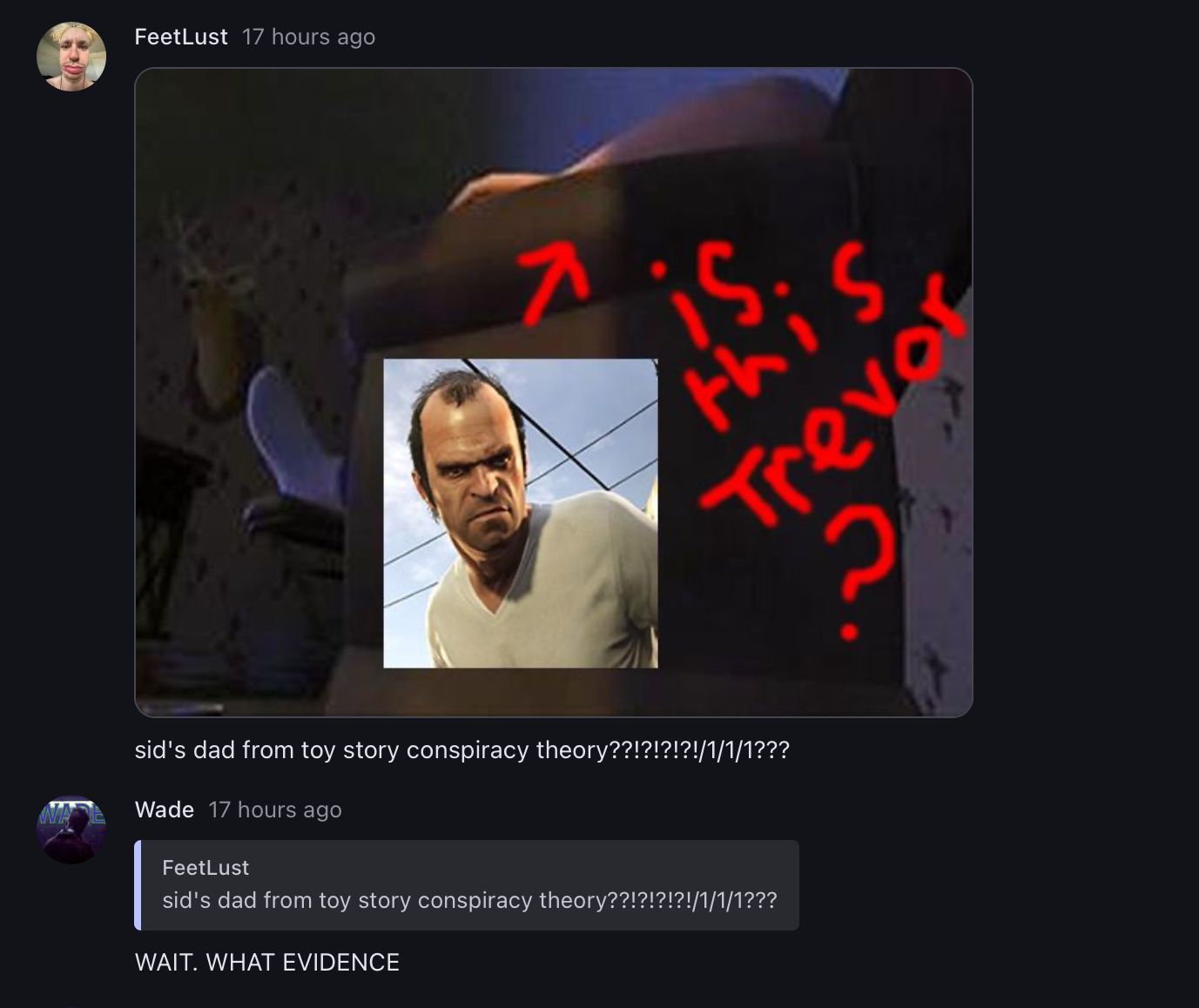This screenshot has height=1008, width=1199.
Task: Click FeetLust name inside the quote block
Action: [205, 867]
